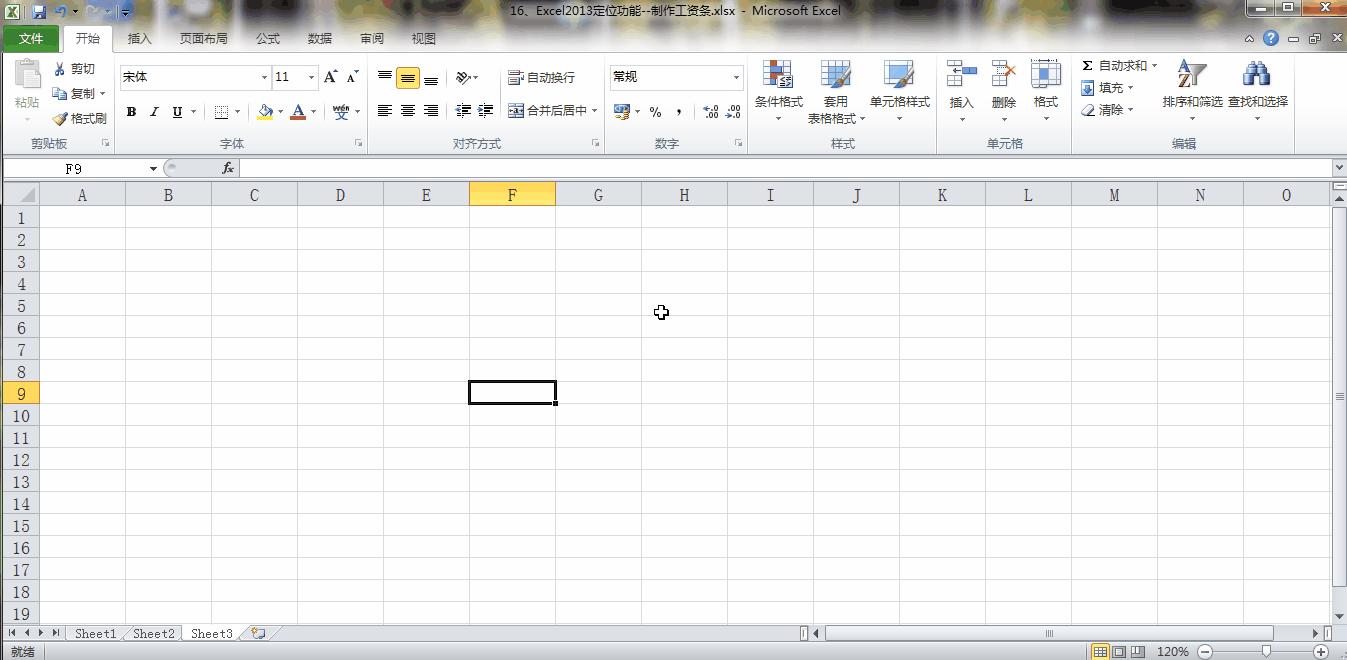Click the Delete cells (删除) icon
Viewport: 1347px width, 660px height.
point(1003,75)
